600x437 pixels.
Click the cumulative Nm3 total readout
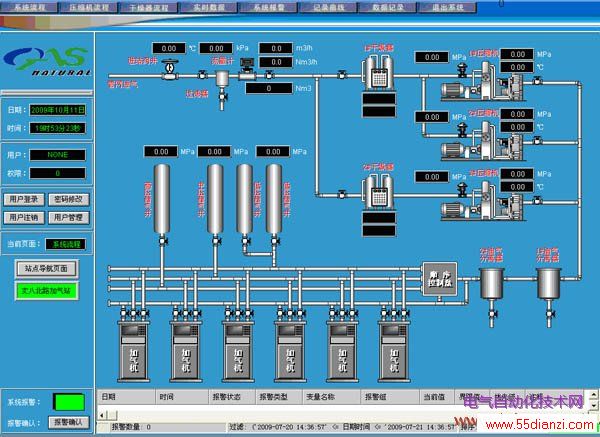[269, 88]
